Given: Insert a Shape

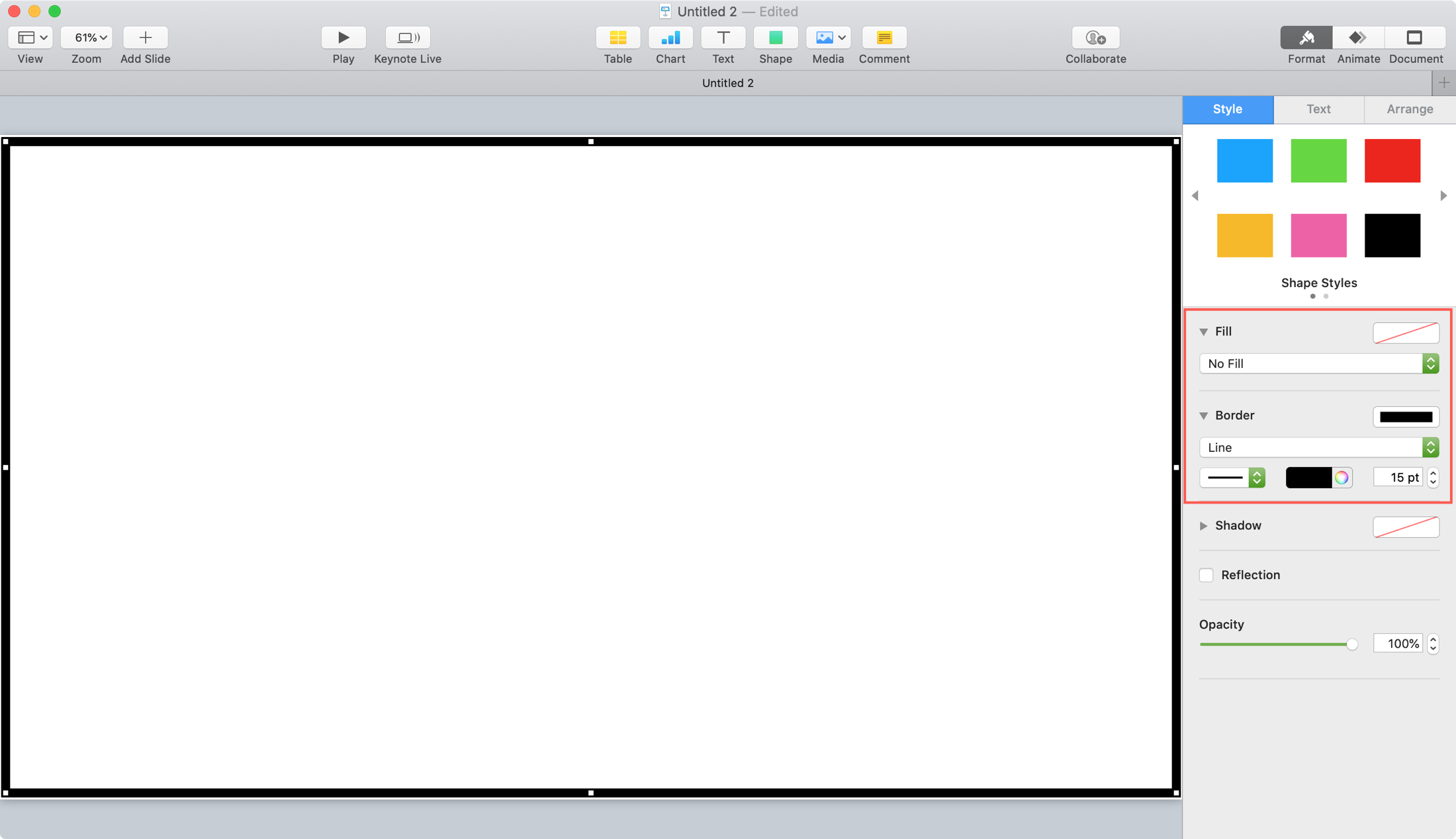Looking at the screenshot, I should click(776, 38).
